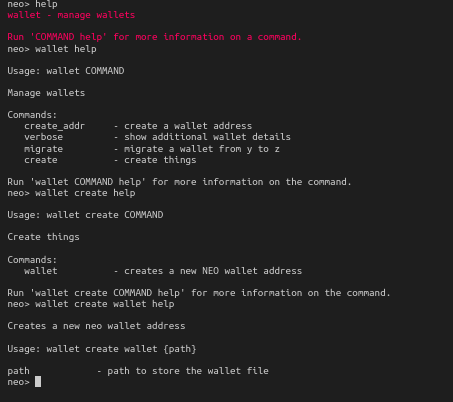Click the 'wallet' entry under Create things
This screenshot has height=402, width=453.
pyautogui.click(x=41, y=271)
